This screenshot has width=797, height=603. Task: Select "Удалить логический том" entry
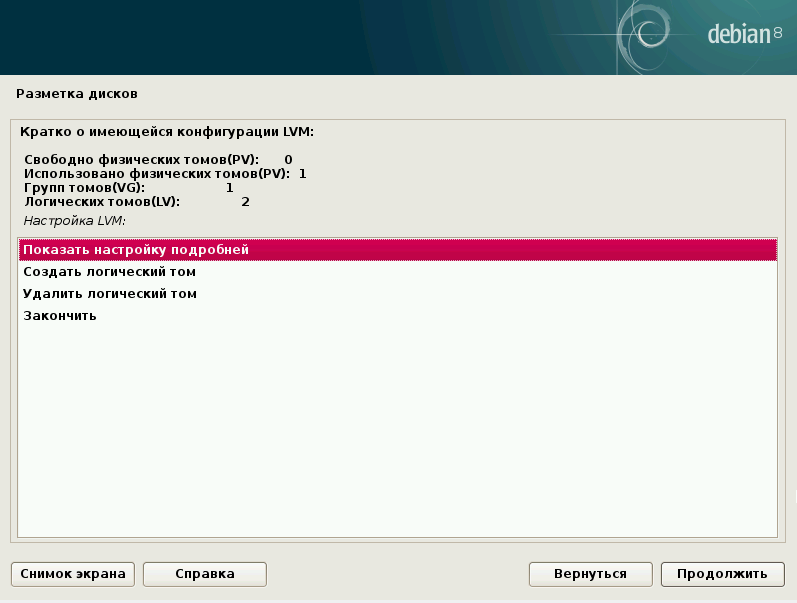tap(110, 293)
